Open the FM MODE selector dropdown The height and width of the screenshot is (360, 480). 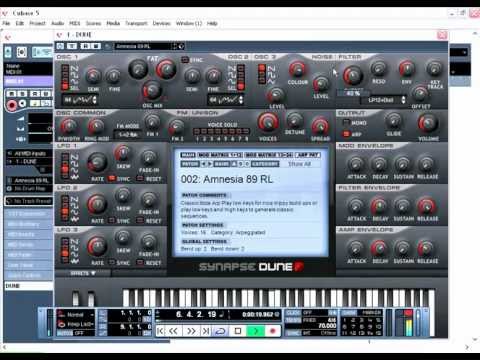(x=128, y=134)
